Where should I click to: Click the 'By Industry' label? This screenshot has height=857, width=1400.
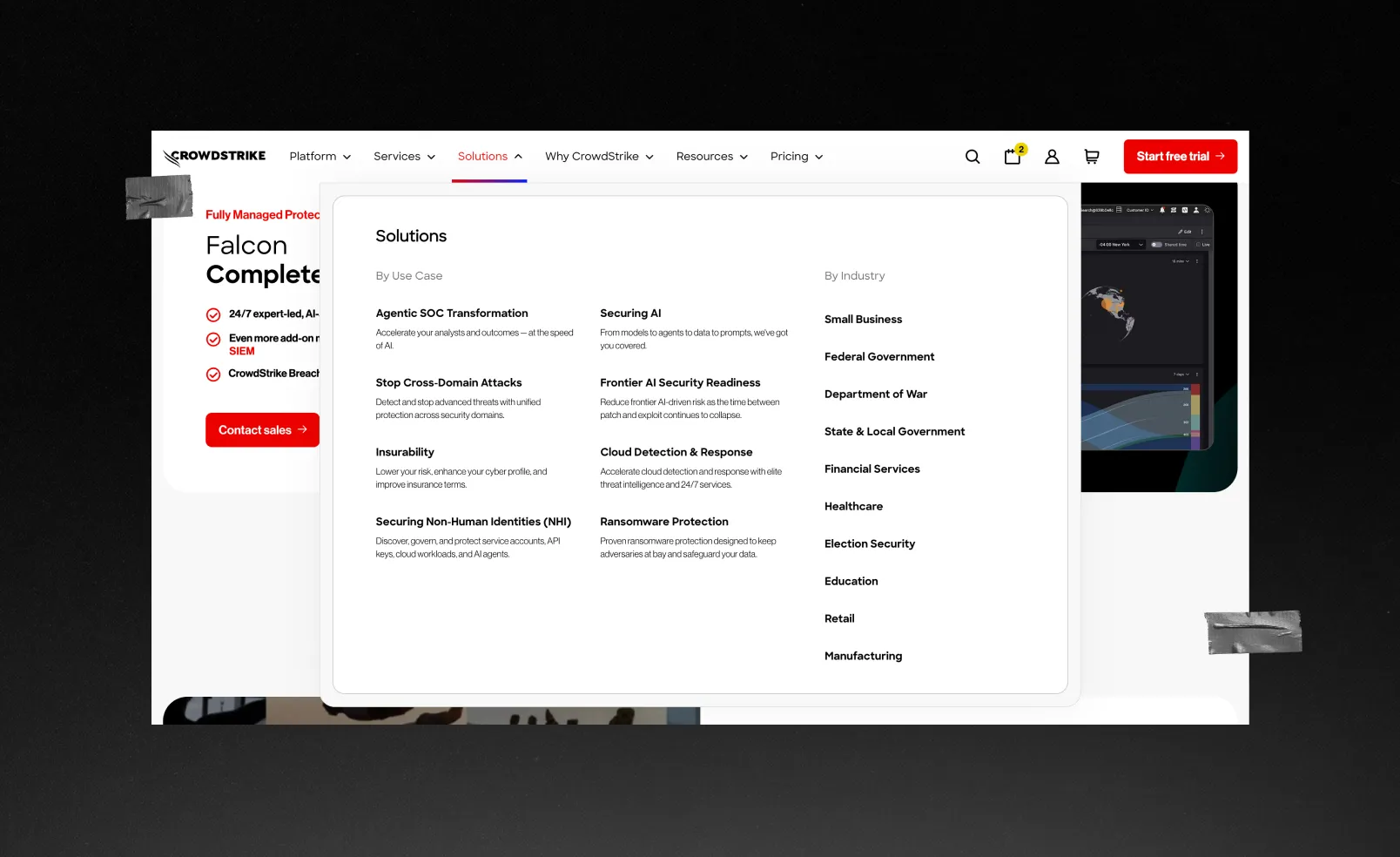[x=854, y=276]
